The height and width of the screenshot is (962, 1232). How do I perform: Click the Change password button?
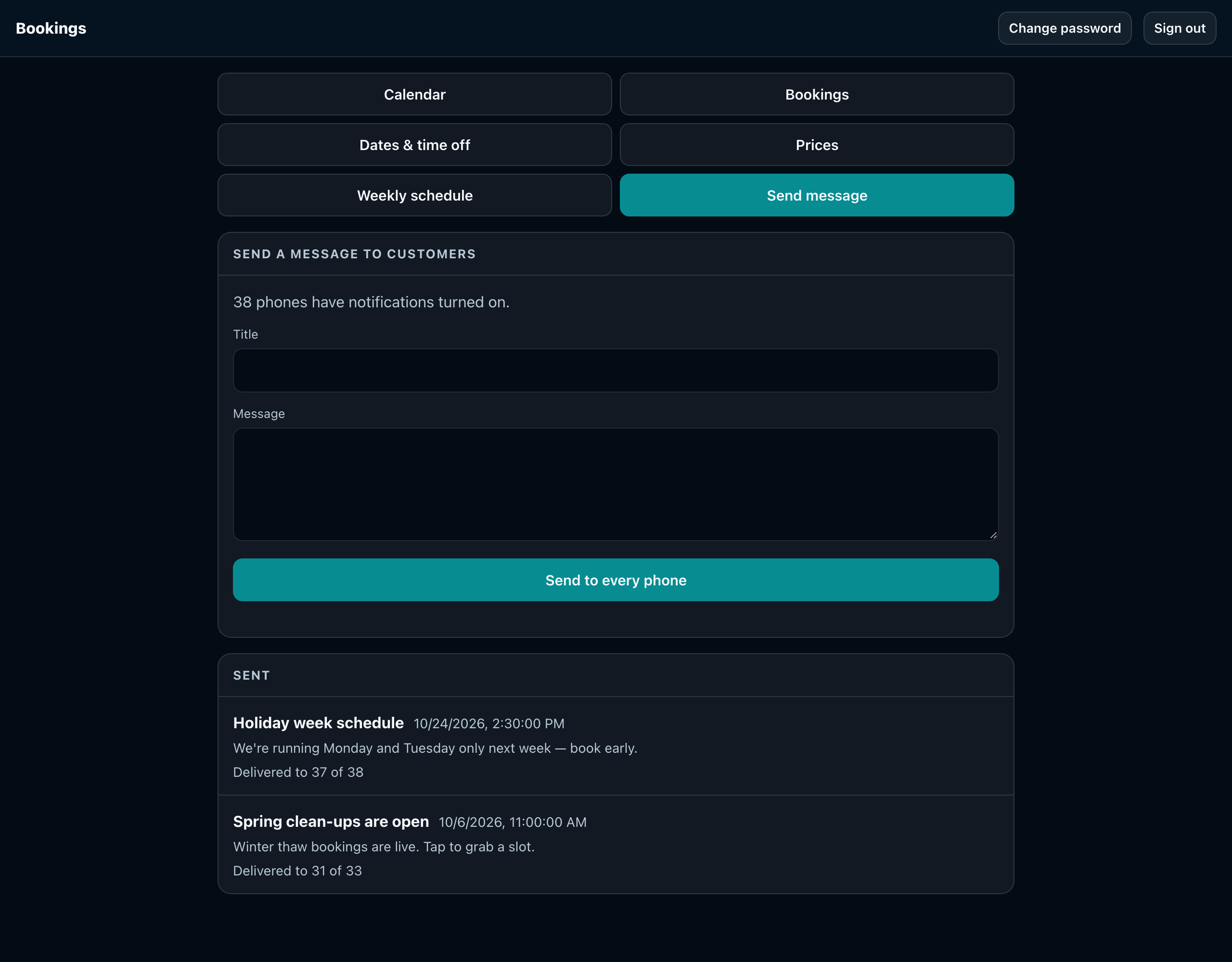[1065, 28]
